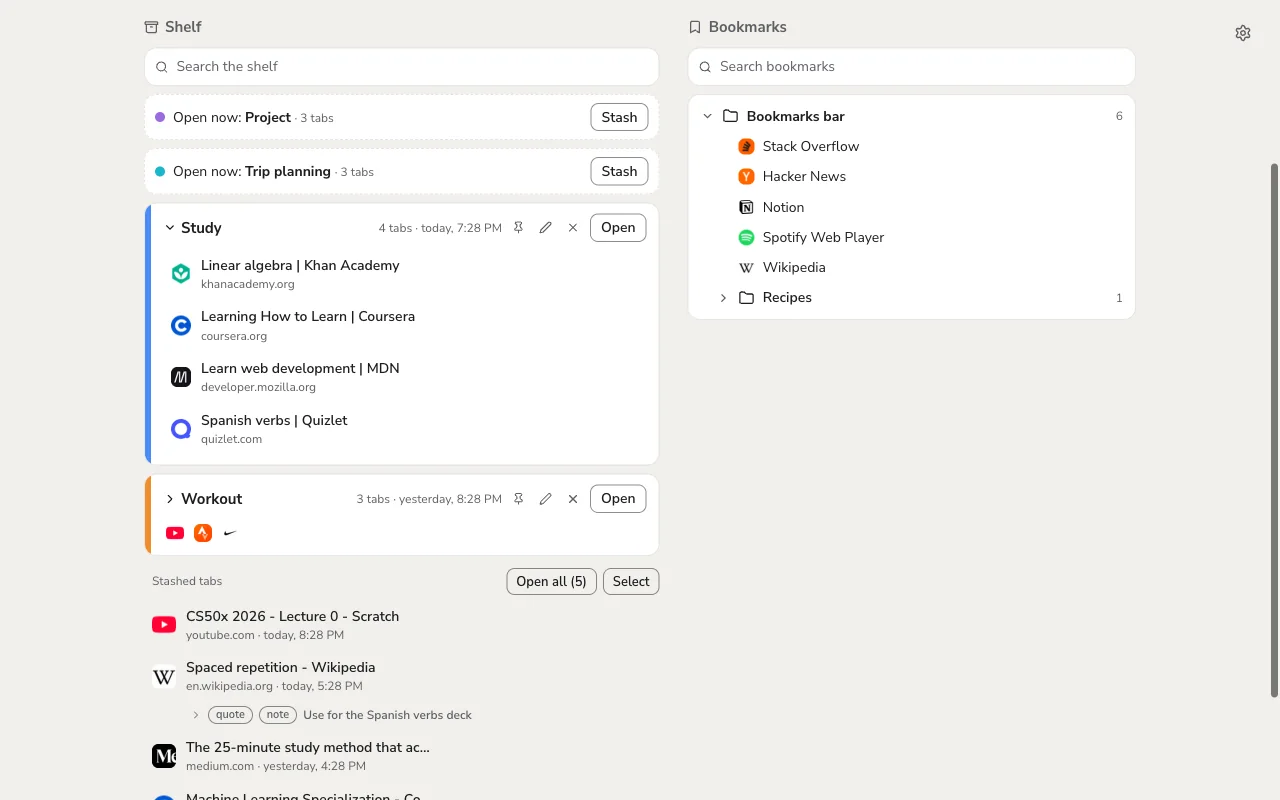The image size is (1280, 800).
Task: Click the Workout group title
Action: [212, 499]
